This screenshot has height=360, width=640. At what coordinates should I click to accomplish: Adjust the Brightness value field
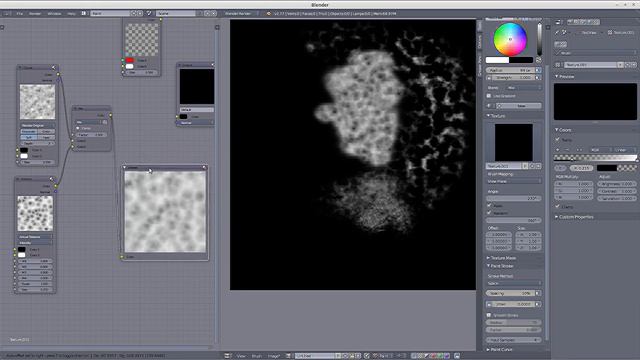617,184
